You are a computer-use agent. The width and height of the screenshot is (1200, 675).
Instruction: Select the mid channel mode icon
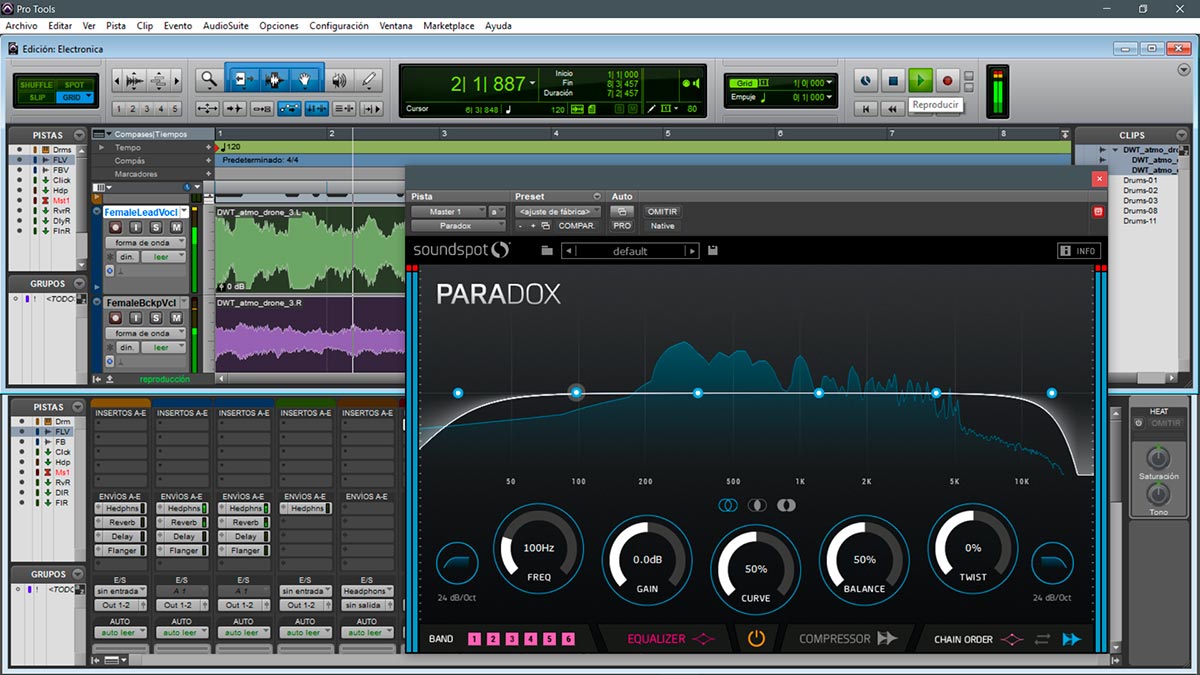(757, 506)
